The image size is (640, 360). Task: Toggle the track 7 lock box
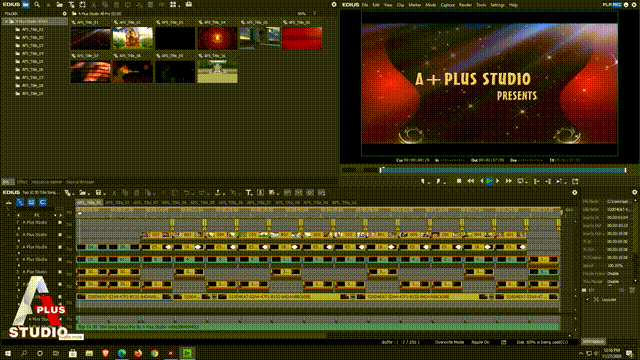60,222
